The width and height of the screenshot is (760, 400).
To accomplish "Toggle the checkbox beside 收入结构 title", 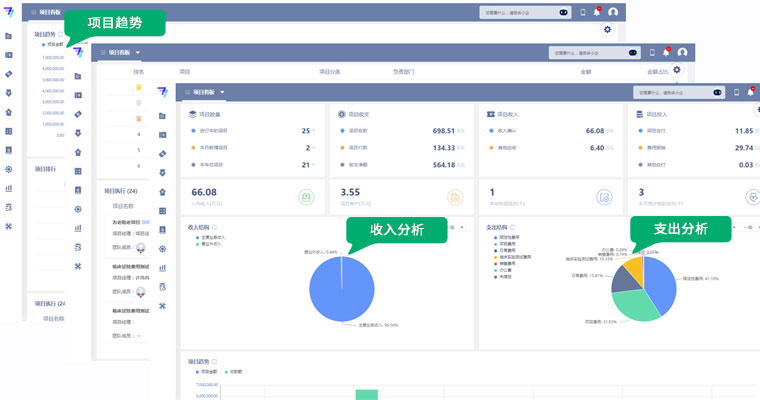I will tap(214, 227).
